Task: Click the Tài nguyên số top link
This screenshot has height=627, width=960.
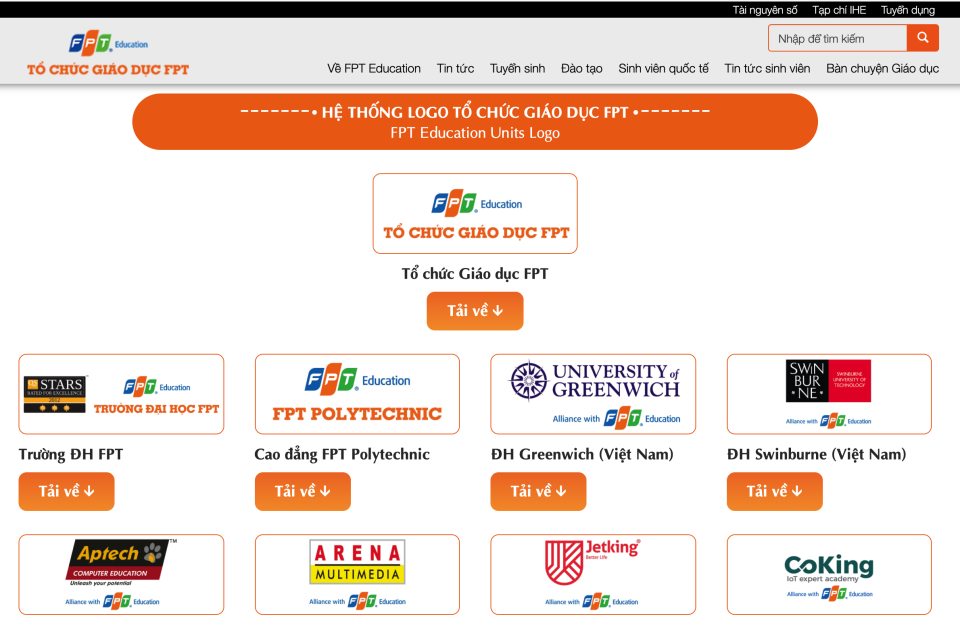Action: click(765, 10)
